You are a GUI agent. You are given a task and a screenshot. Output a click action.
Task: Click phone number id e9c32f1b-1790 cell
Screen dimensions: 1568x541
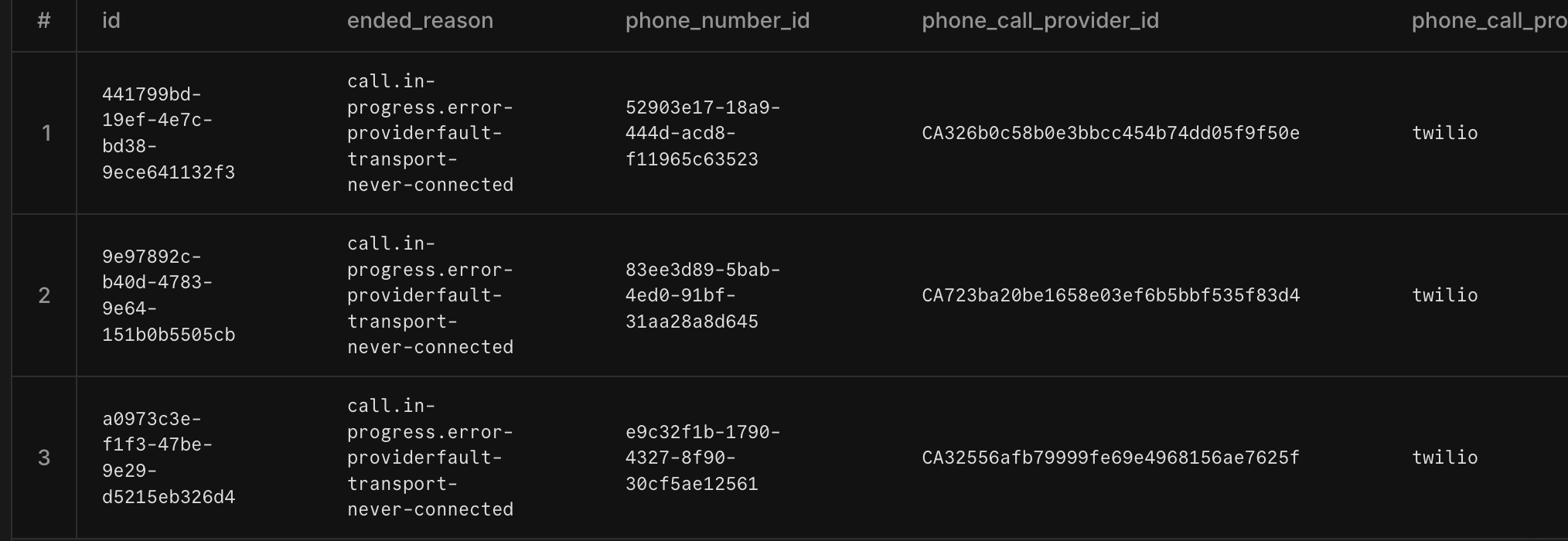tap(702, 458)
